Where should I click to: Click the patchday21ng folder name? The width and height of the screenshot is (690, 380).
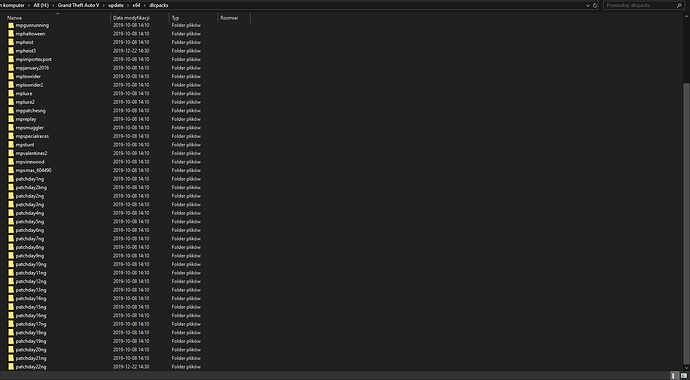click(x=31, y=358)
